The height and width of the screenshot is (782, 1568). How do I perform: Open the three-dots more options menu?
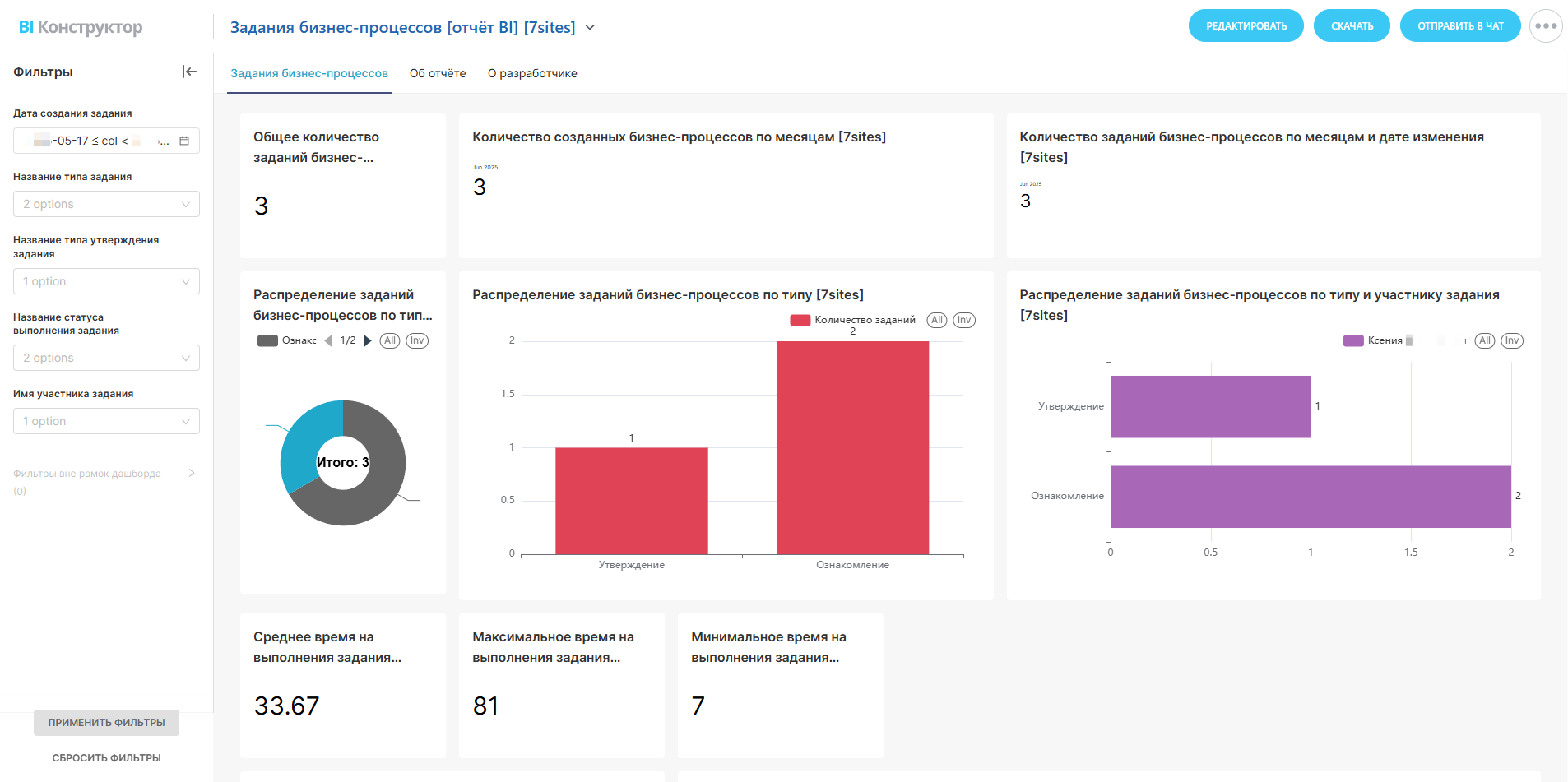coord(1545,26)
